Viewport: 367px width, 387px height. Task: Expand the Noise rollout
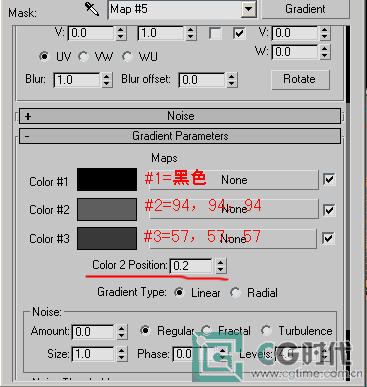coord(180,116)
